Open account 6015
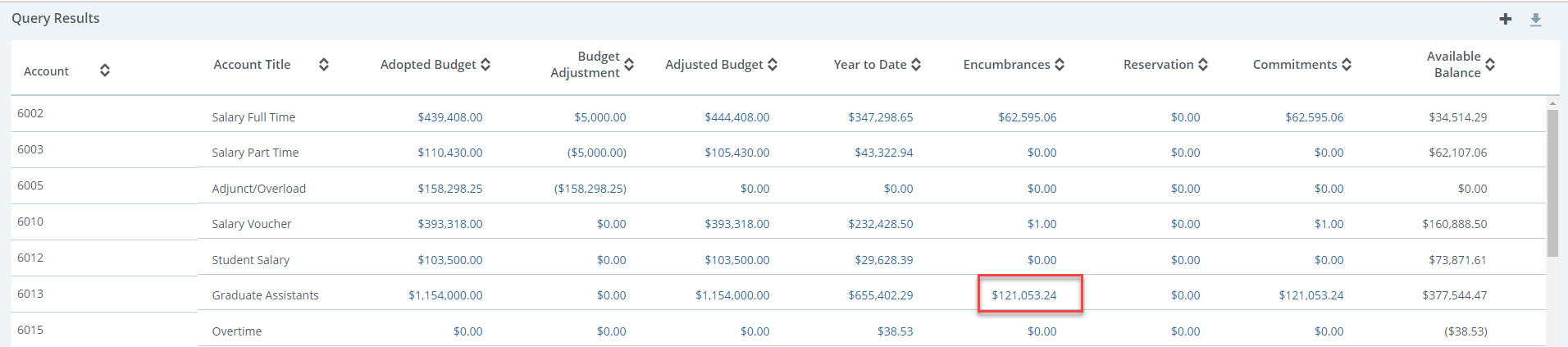 click(30, 330)
